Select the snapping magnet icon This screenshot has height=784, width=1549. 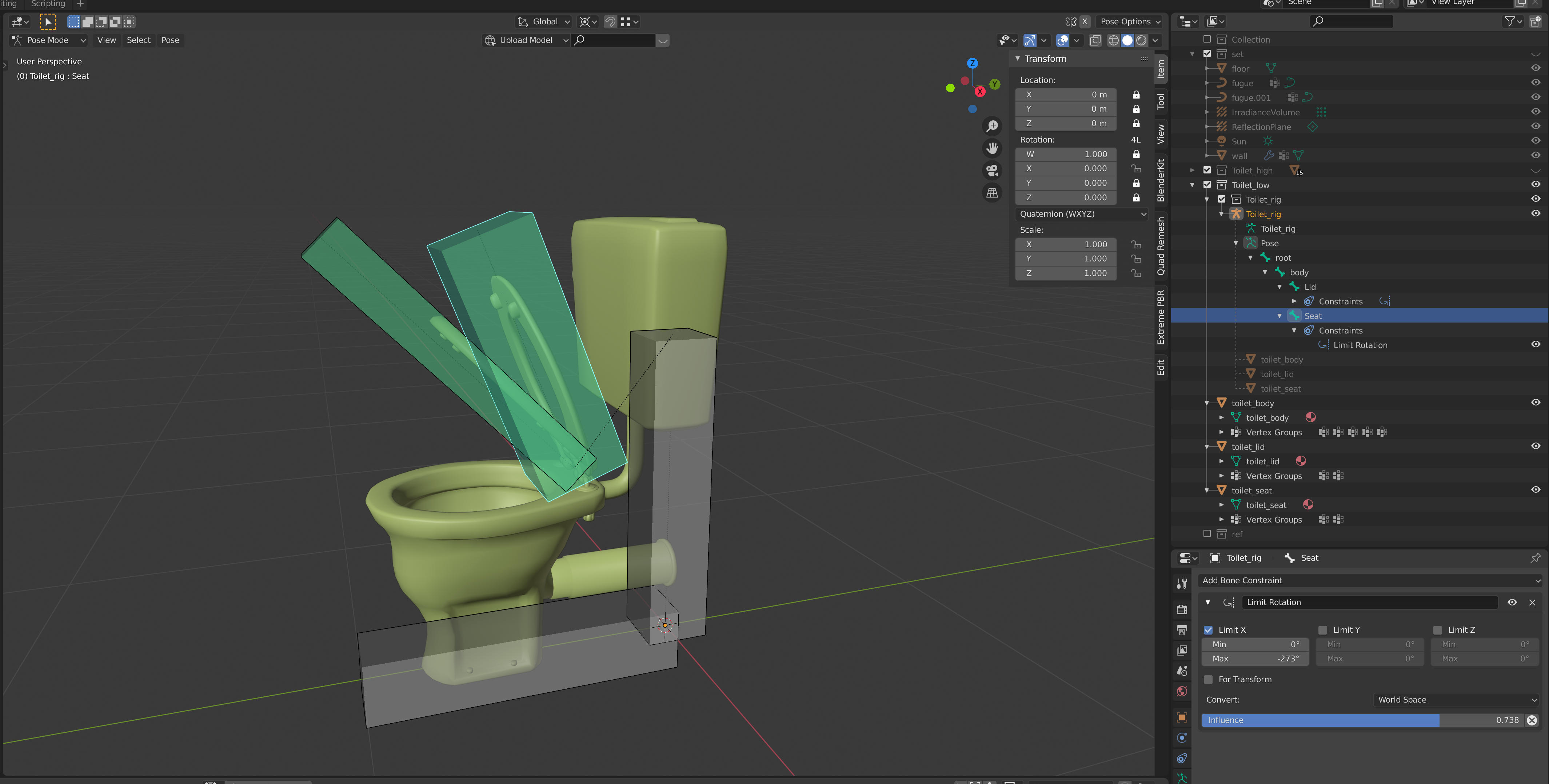tap(609, 22)
